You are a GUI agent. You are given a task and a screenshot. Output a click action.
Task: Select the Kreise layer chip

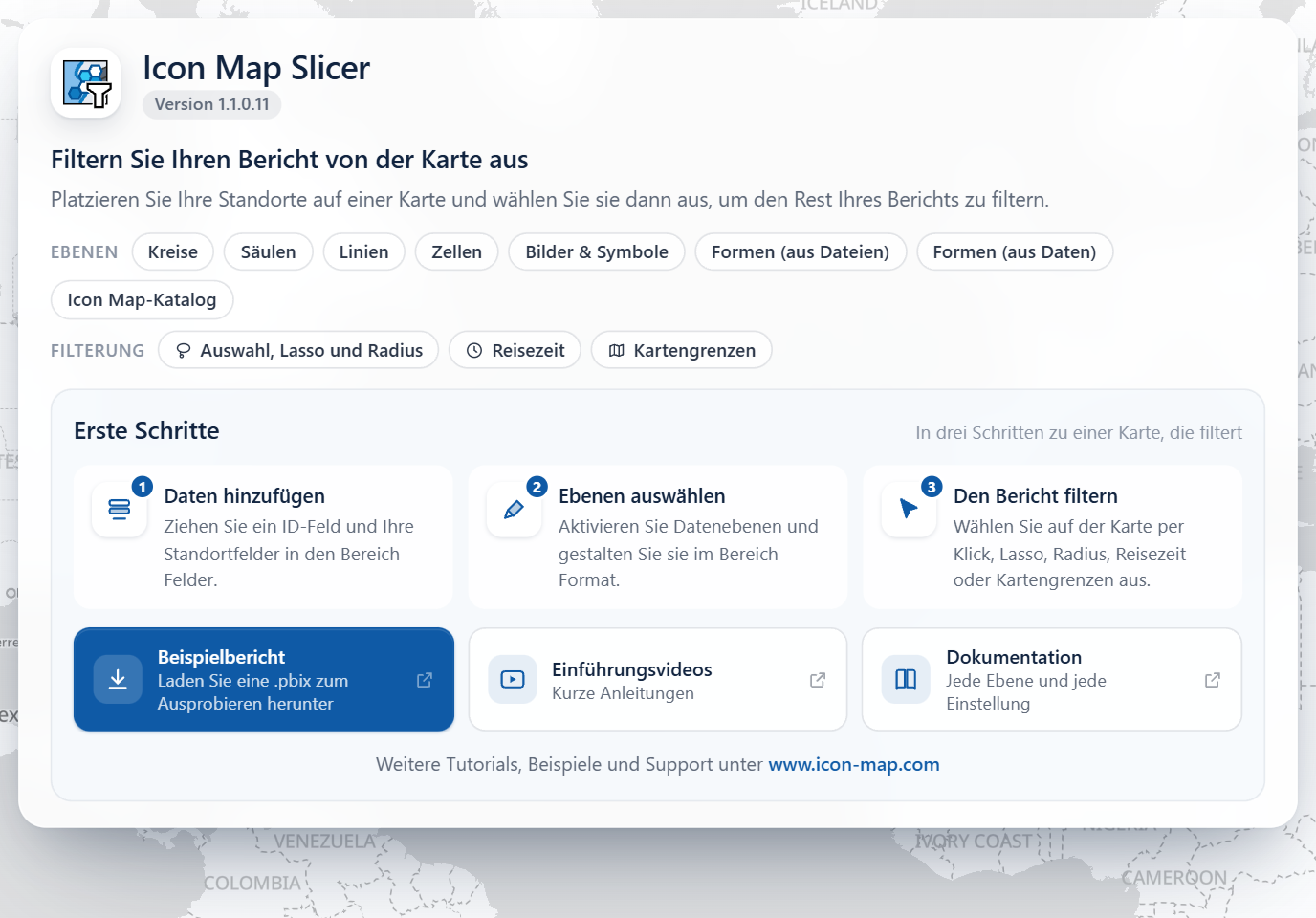(x=173, y=251)
